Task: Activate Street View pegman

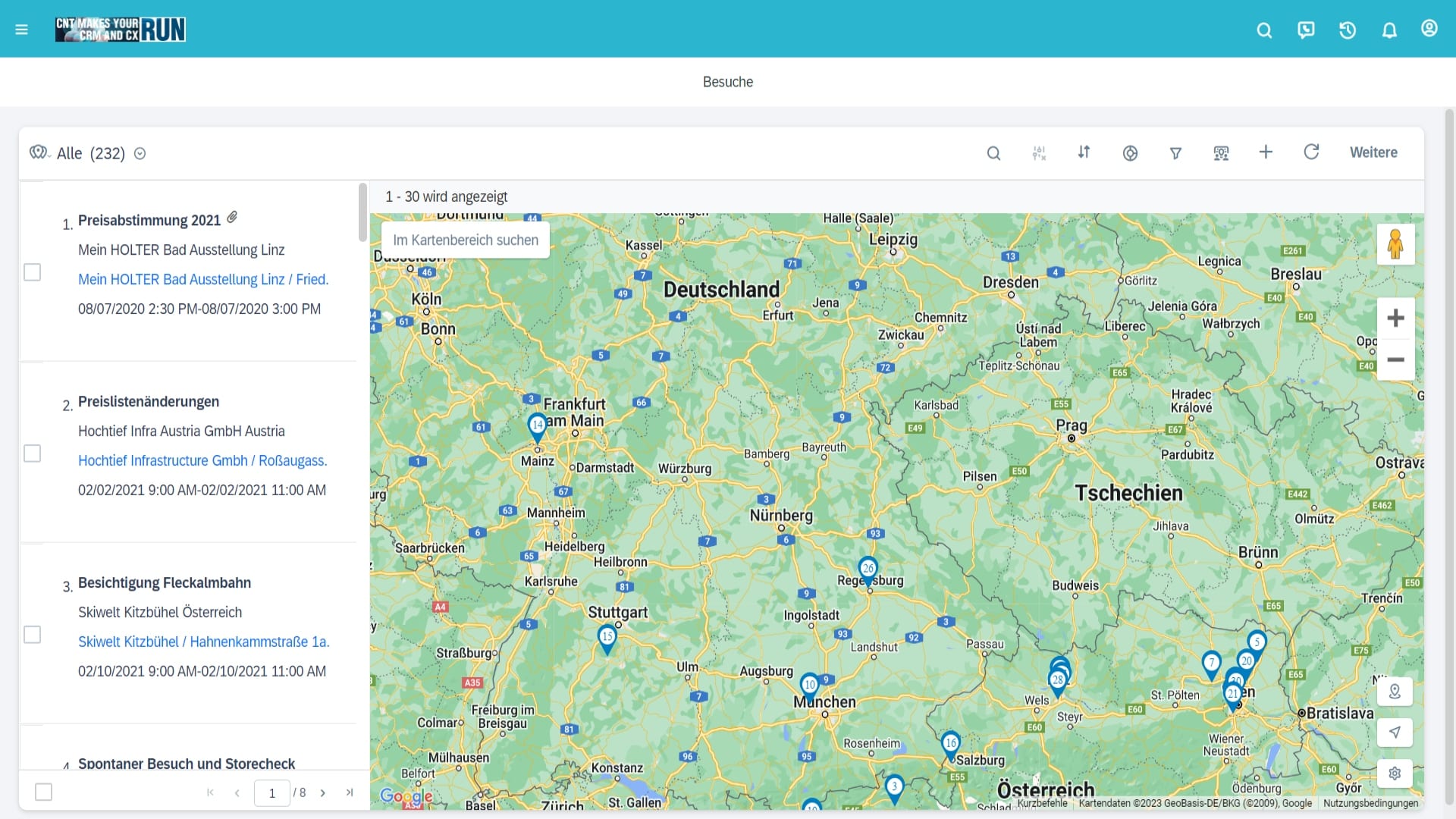Action: pyautogui.click(x=1395, y=244)
